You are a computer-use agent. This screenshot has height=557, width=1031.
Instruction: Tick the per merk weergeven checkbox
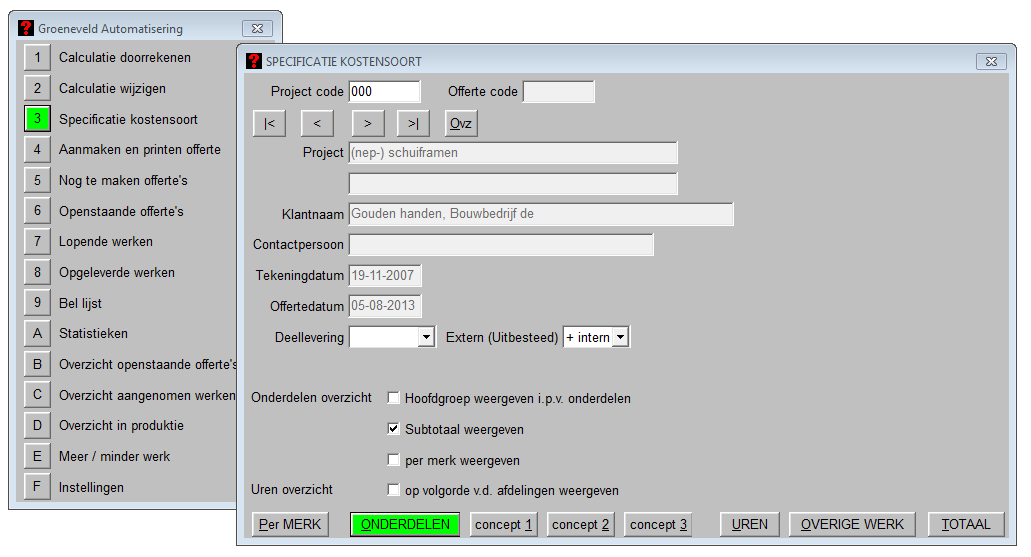tap(394, 460)
